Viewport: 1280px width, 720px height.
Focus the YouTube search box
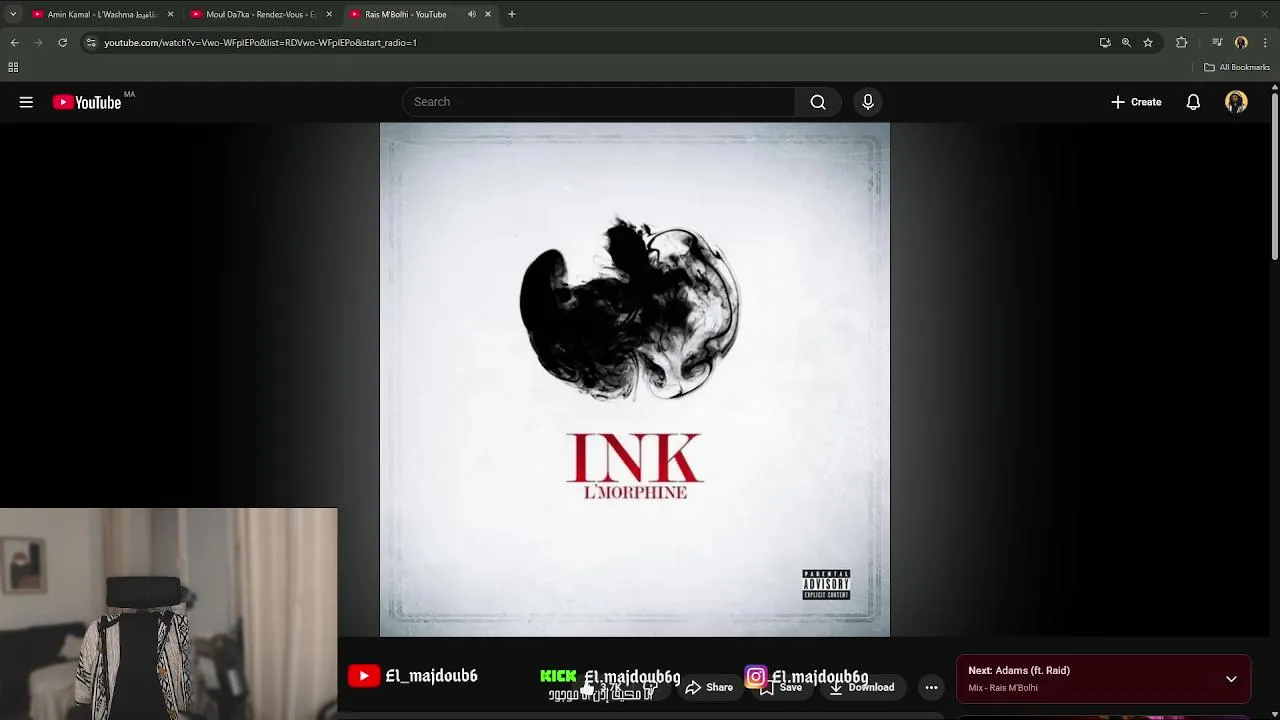599,102
